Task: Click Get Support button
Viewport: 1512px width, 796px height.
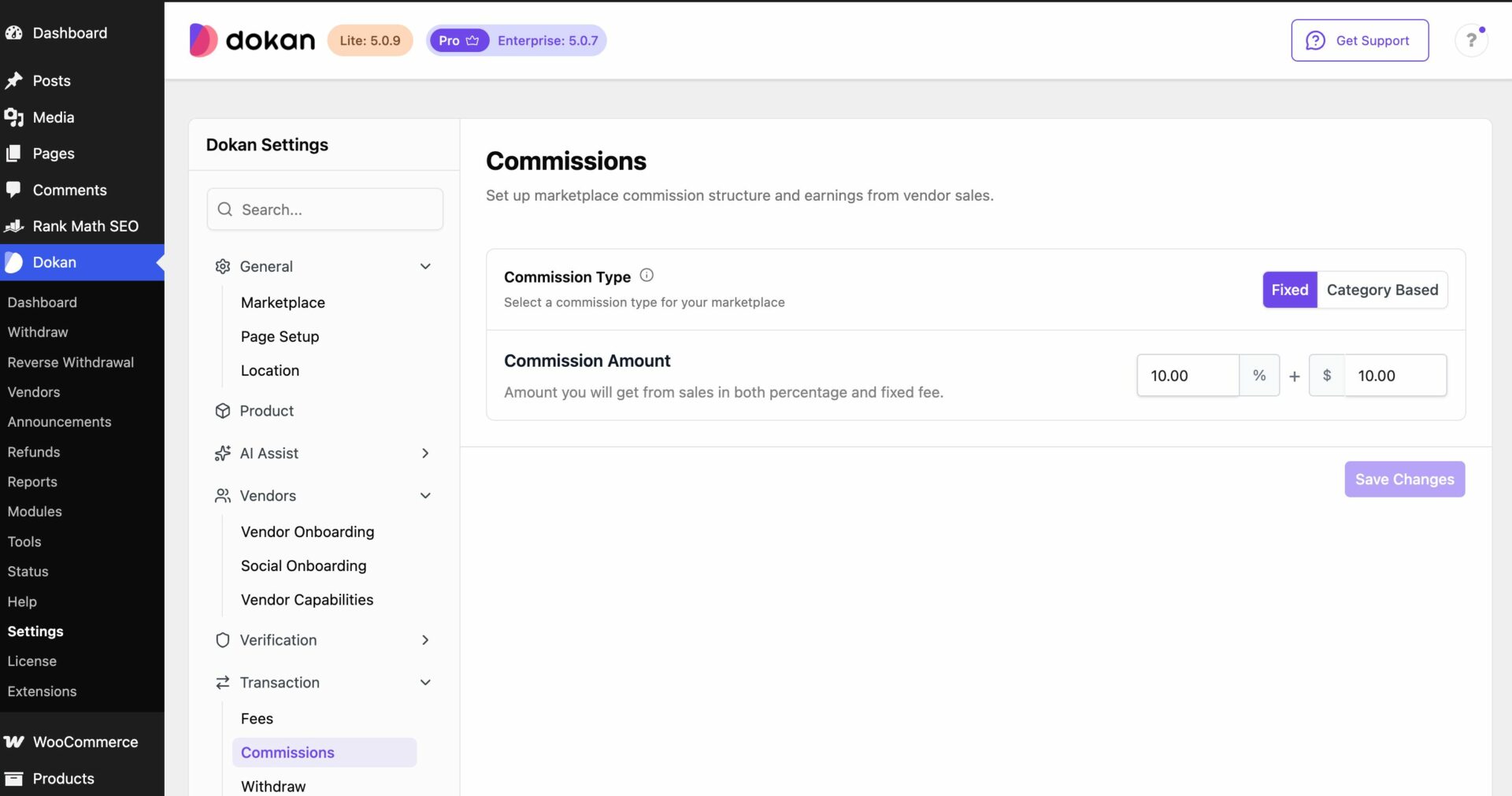Action: (1360, 40)
